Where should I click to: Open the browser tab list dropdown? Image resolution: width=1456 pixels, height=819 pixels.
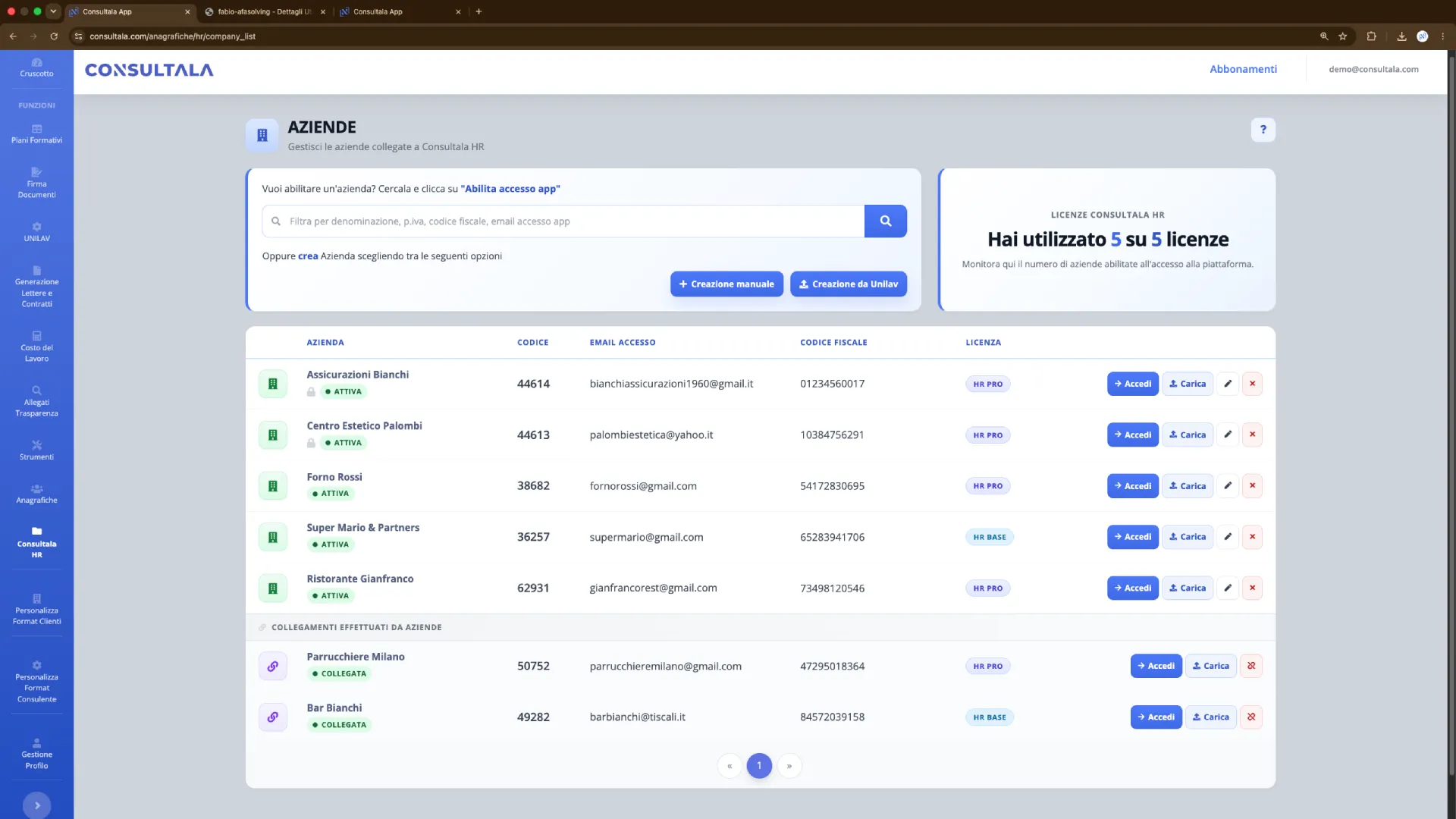[53, 11]
